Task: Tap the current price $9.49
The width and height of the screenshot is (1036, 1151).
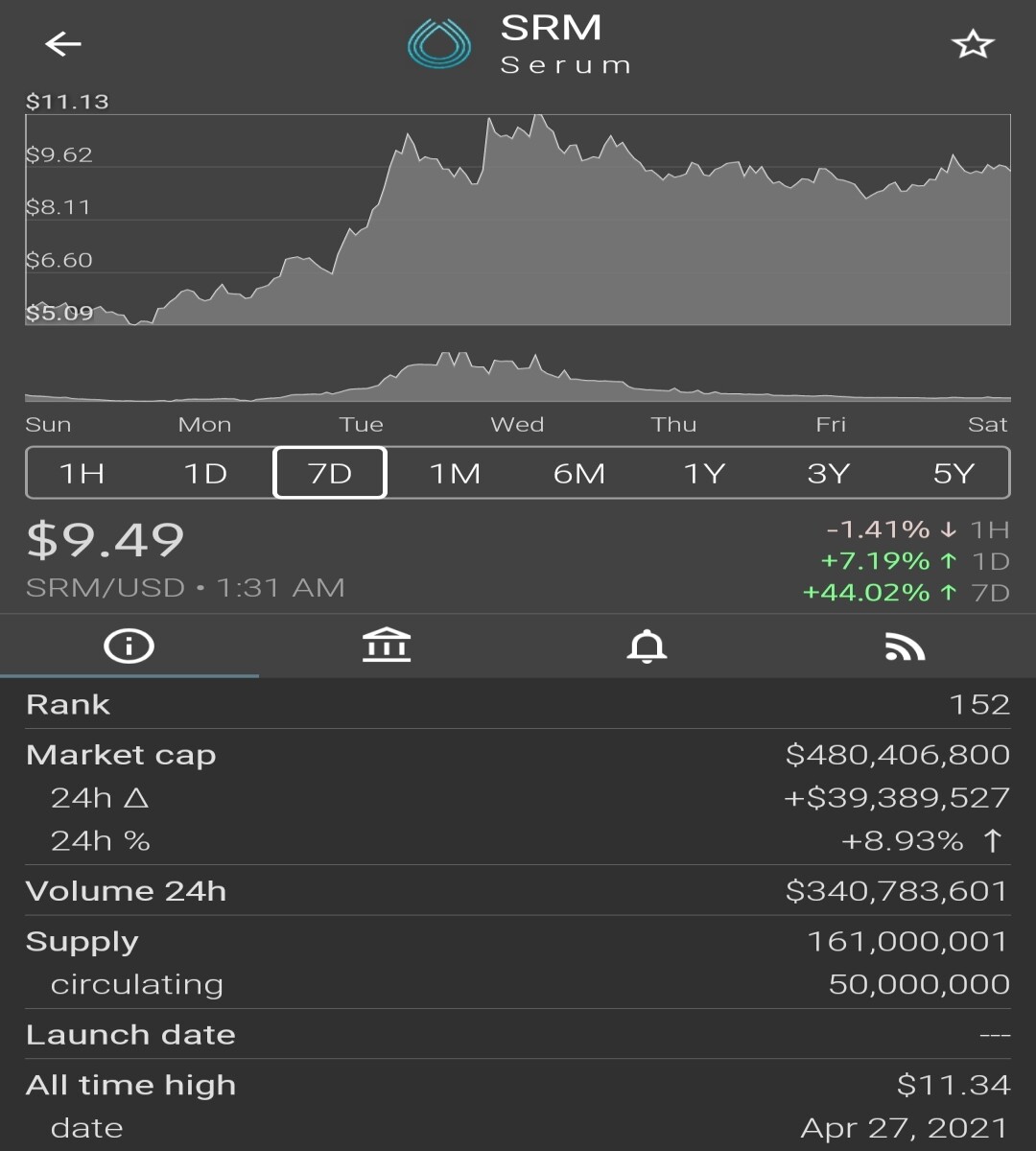Action: coord(105,540)
